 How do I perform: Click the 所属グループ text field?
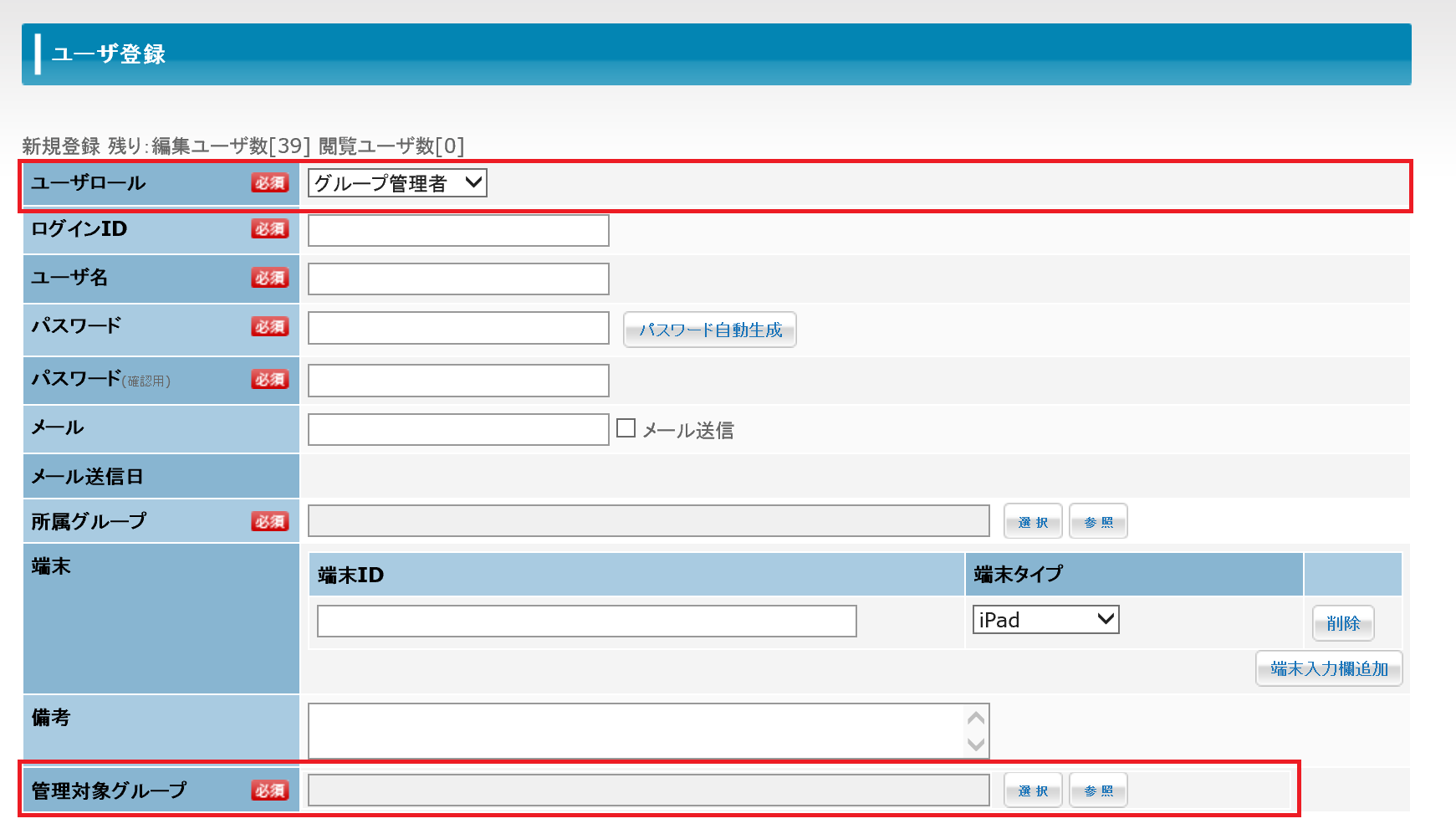pos(648,521)
